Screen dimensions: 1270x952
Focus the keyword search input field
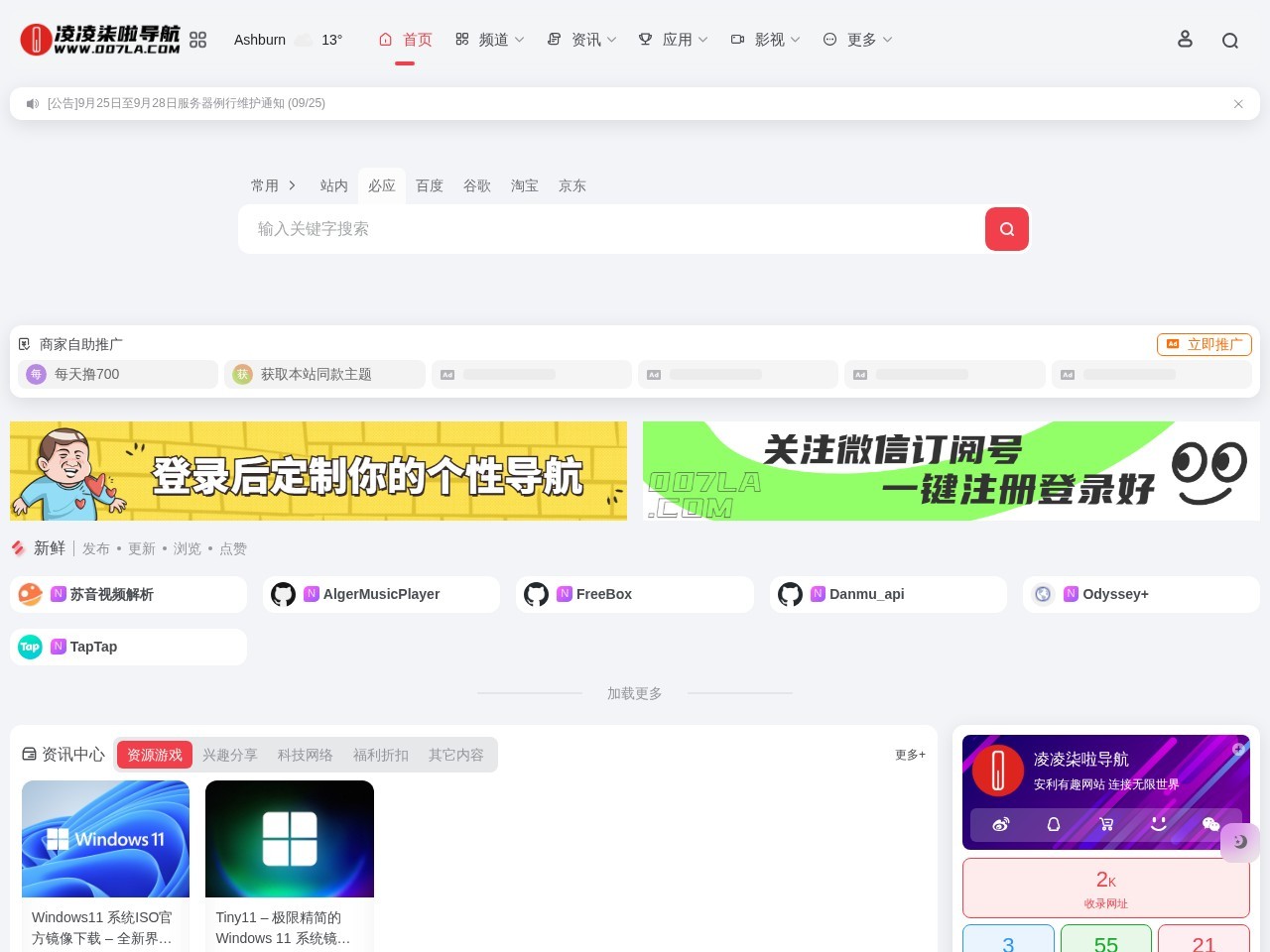(x=610, y=229)
